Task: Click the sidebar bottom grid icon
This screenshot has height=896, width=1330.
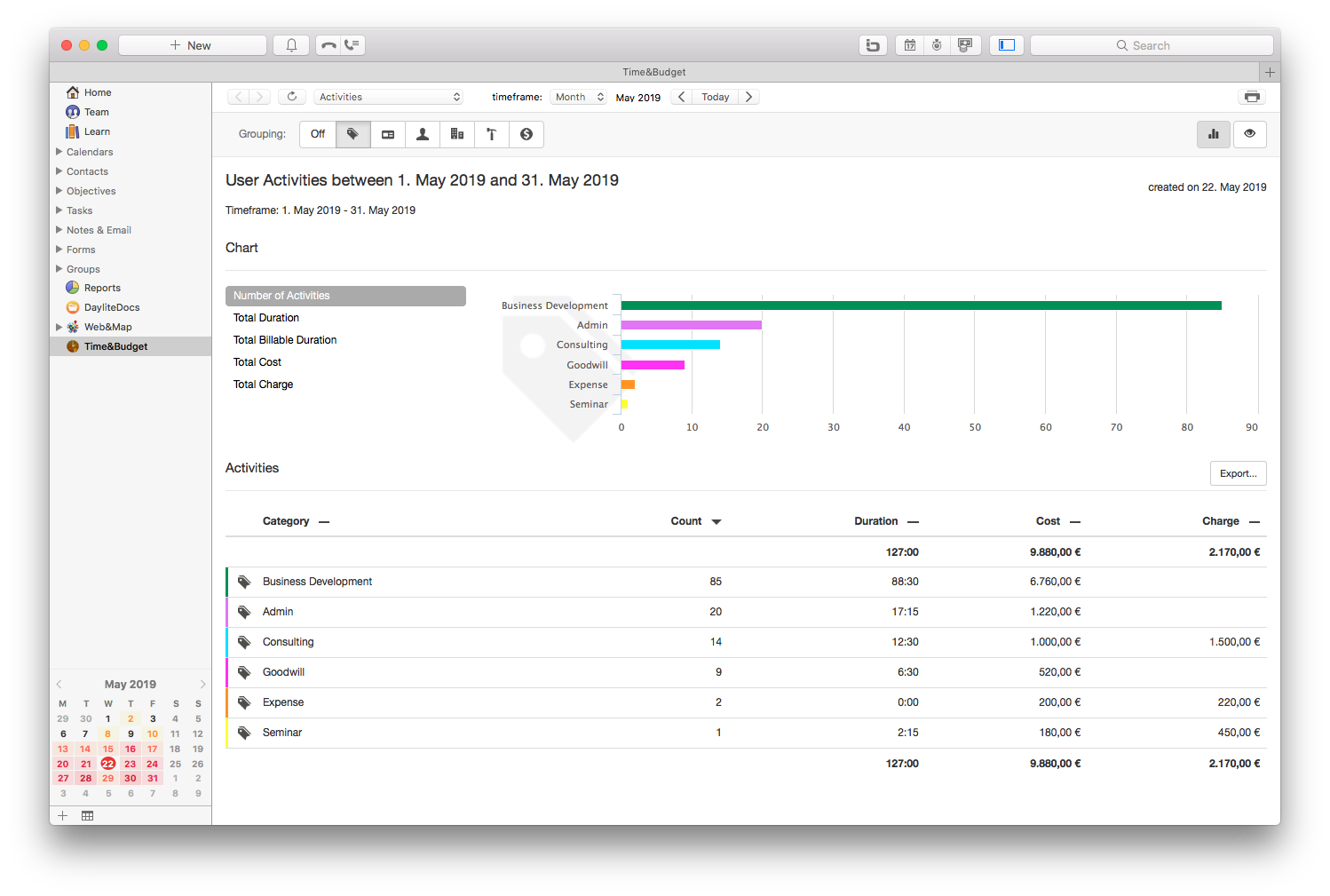Action: click(x=87, y=815)
